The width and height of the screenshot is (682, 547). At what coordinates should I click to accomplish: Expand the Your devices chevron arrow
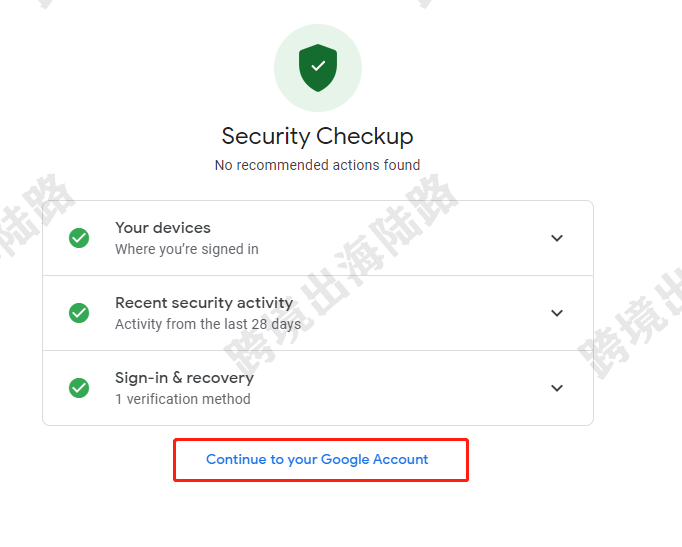point(557,238)
